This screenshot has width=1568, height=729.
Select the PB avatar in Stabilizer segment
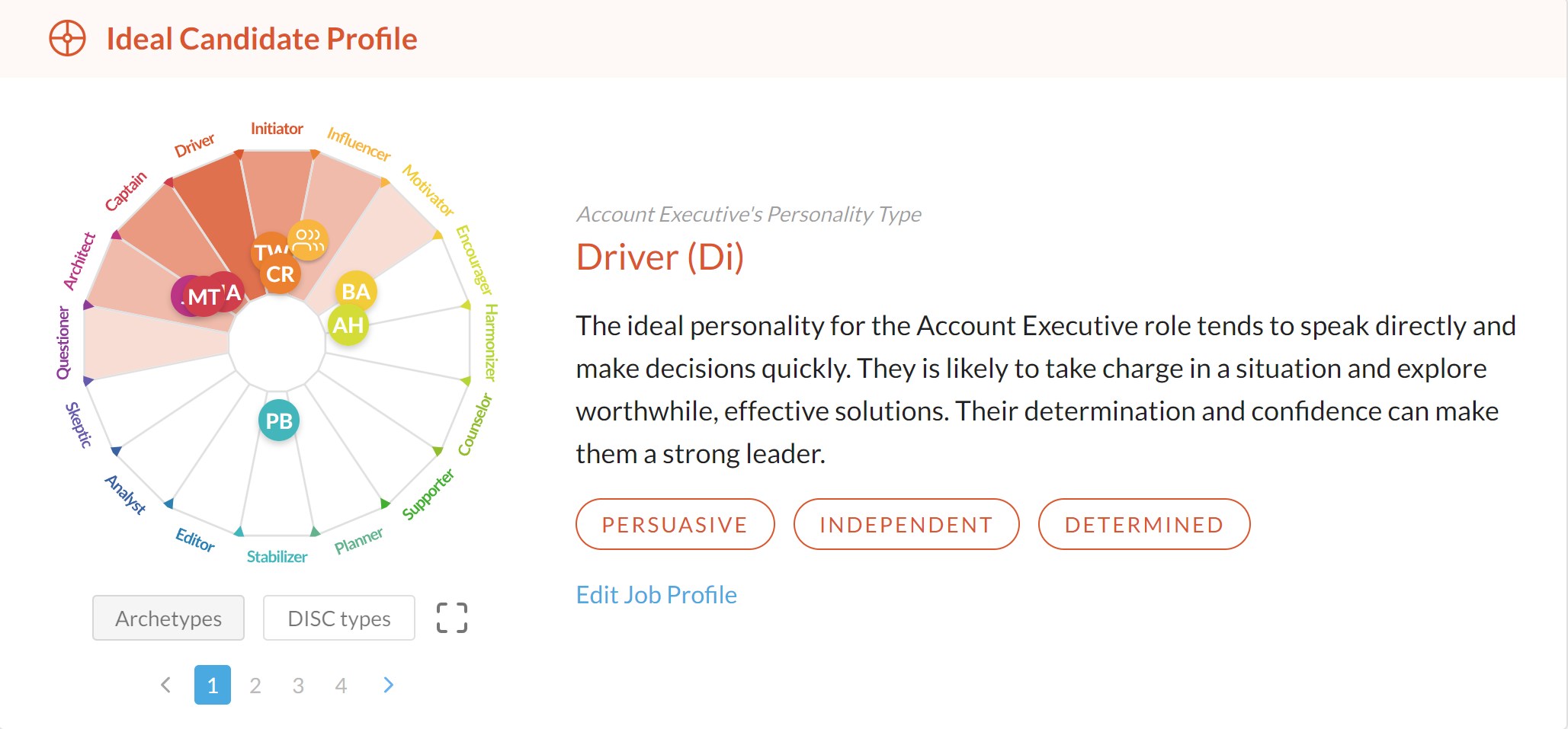(x=279, y=420)
